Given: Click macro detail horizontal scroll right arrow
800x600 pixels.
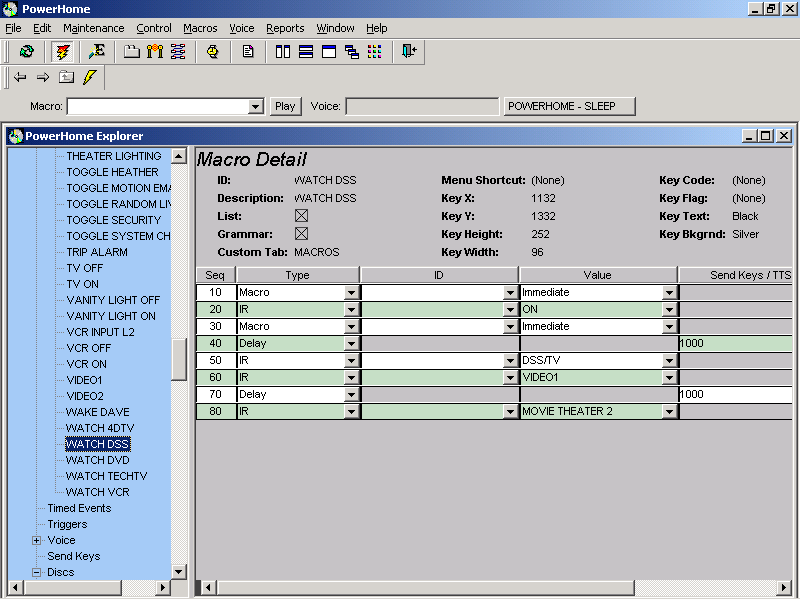Looking at the screenshot, I should pyautogui.click(x=785, y=587).
